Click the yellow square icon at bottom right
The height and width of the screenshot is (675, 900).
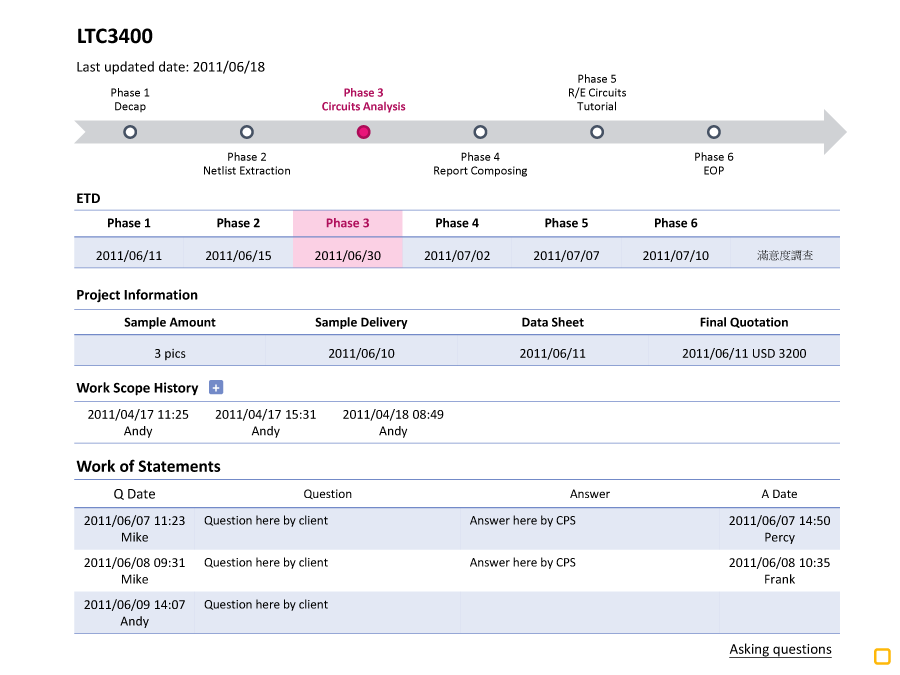pos(882,656)
